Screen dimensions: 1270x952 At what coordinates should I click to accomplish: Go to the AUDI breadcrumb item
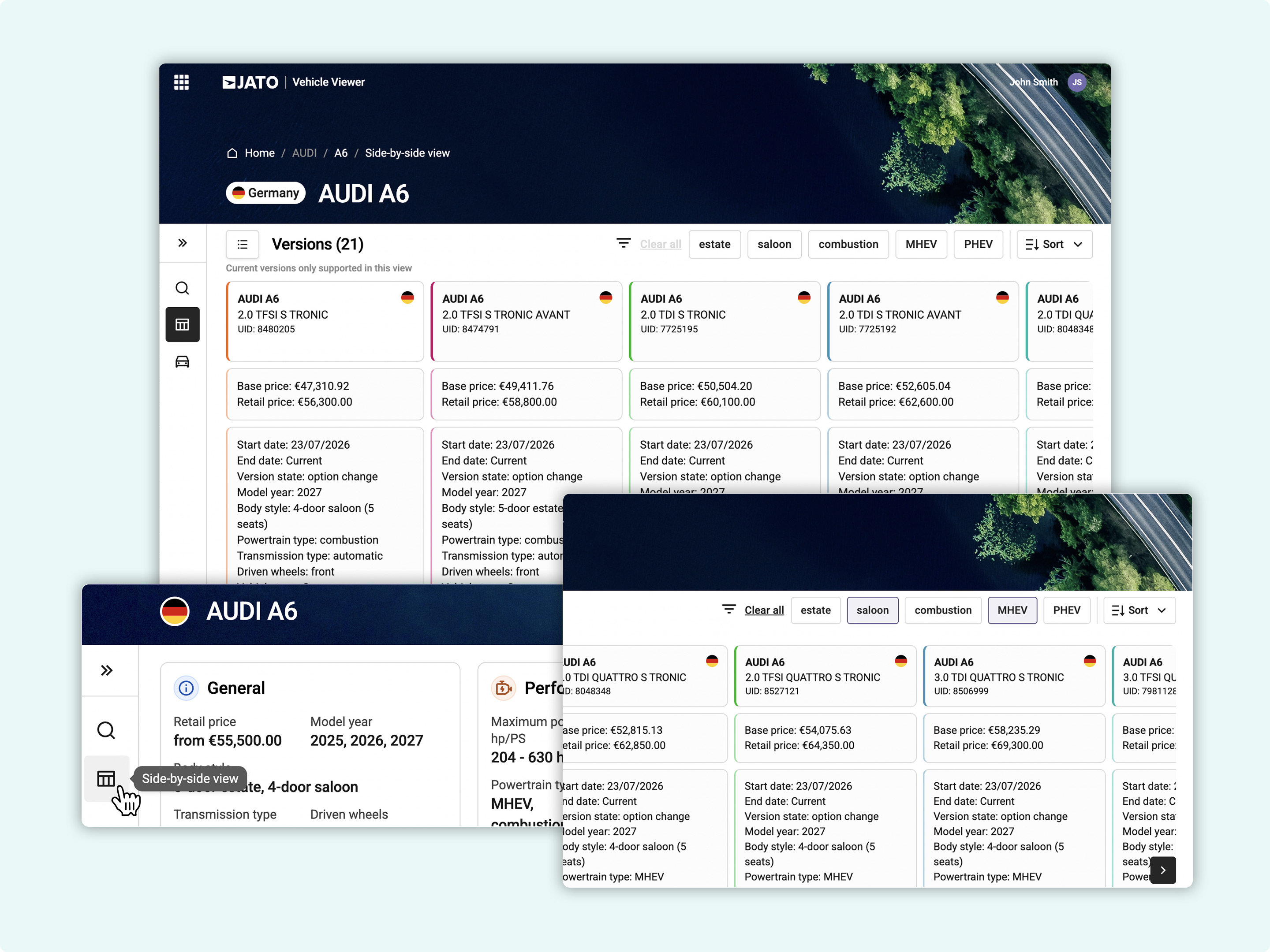304,153
